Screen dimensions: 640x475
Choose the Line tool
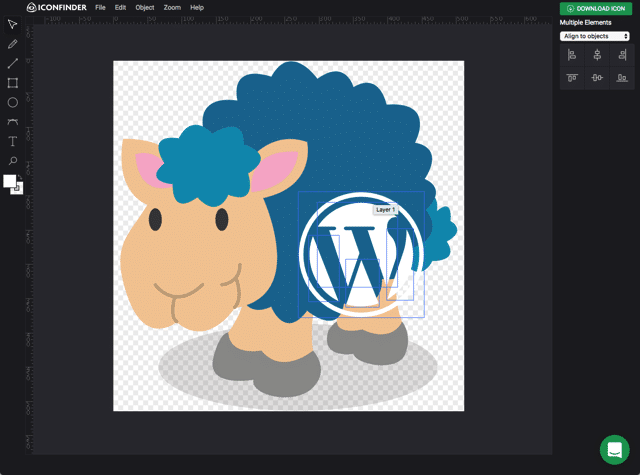click(x=12, y=64)
